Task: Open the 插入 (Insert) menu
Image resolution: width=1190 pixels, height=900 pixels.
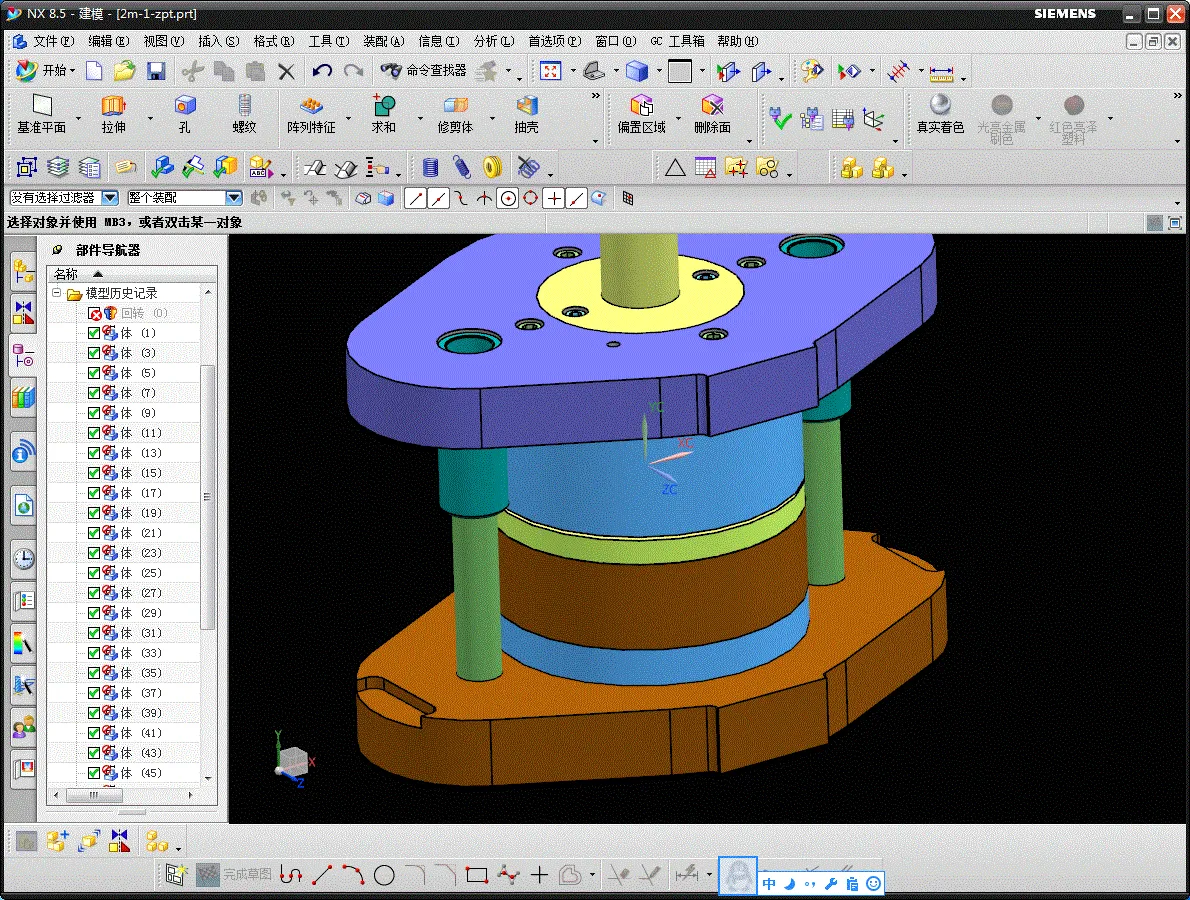Action: 218,41
